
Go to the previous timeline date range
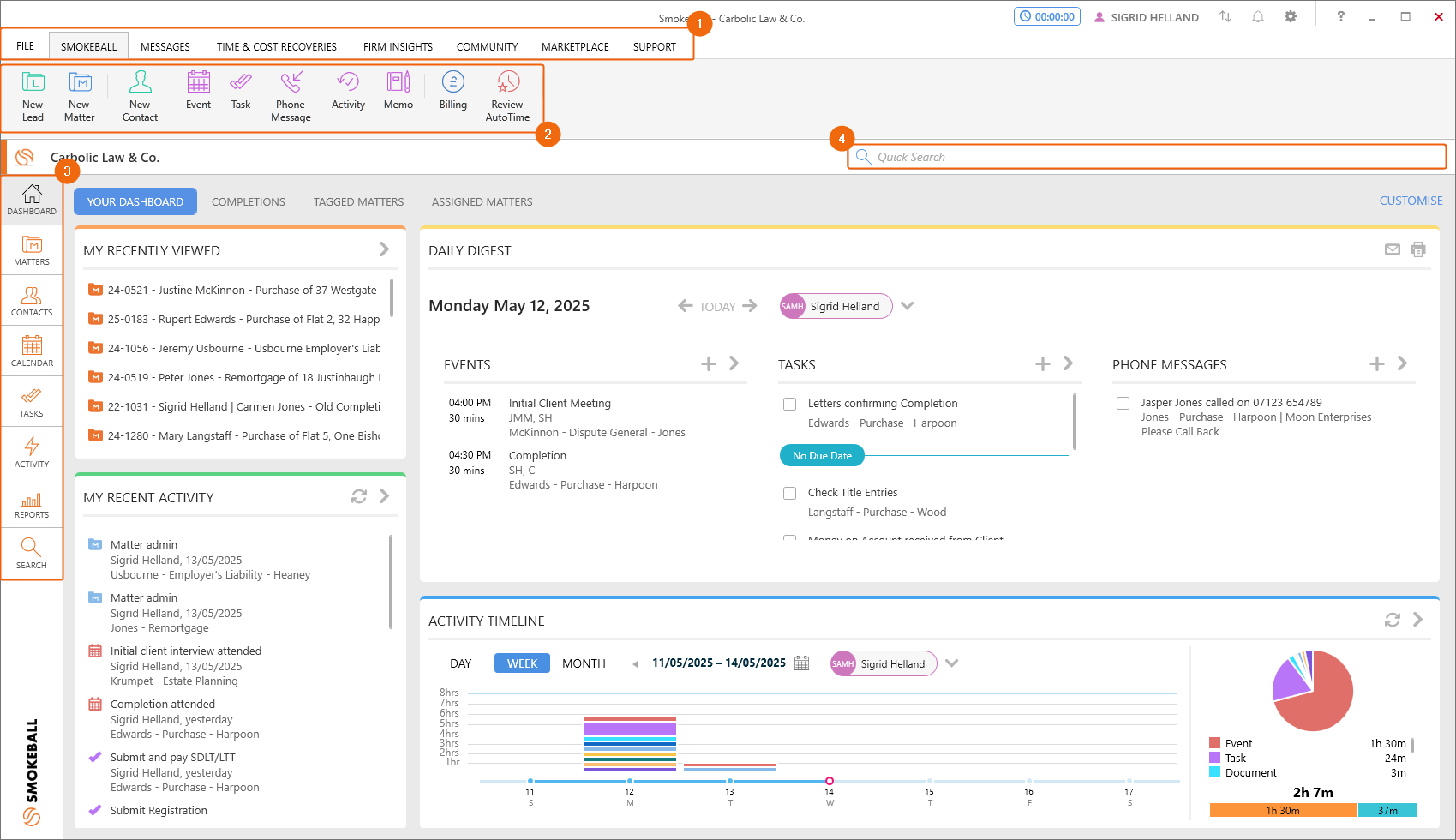pyautogui.click(x=635, y=664)
